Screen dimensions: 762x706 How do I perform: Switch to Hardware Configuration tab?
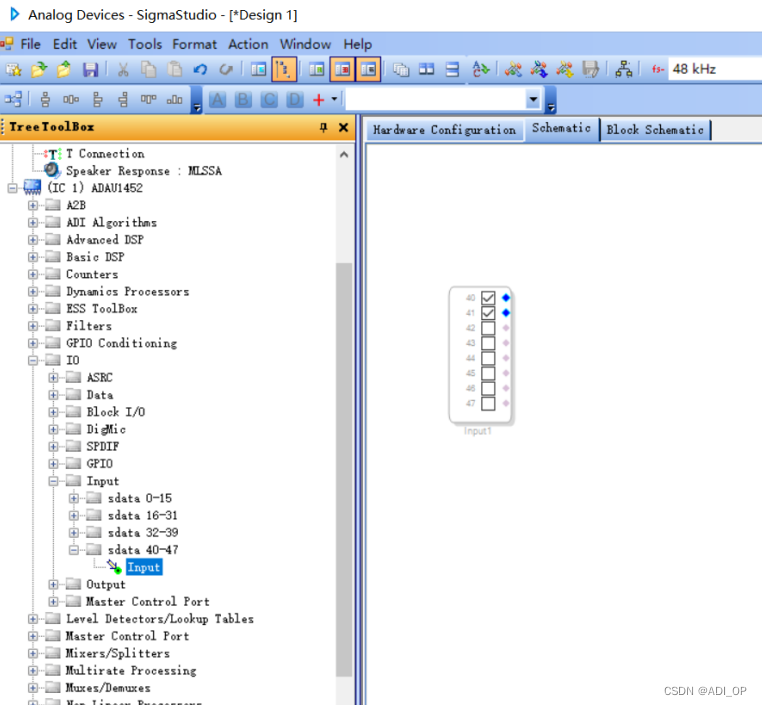coord(444,130)
